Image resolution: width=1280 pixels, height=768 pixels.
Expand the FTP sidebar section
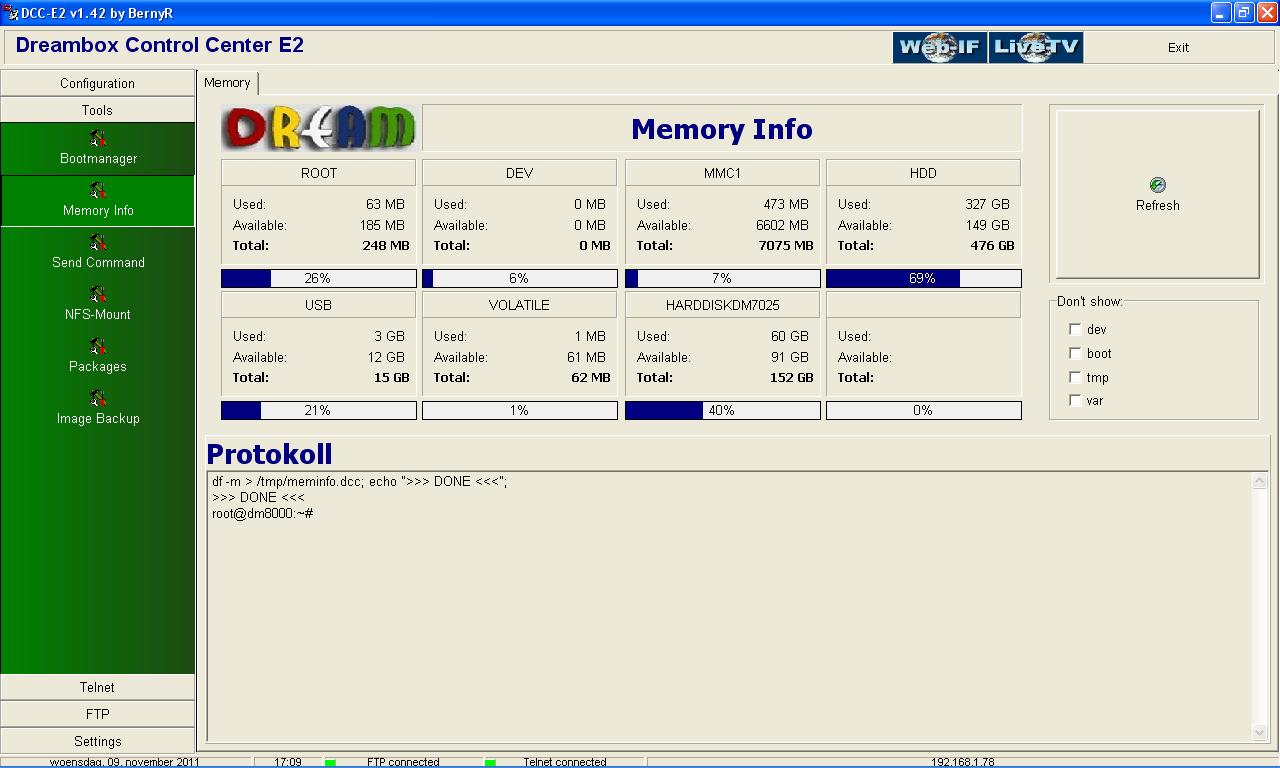[97, 714]
